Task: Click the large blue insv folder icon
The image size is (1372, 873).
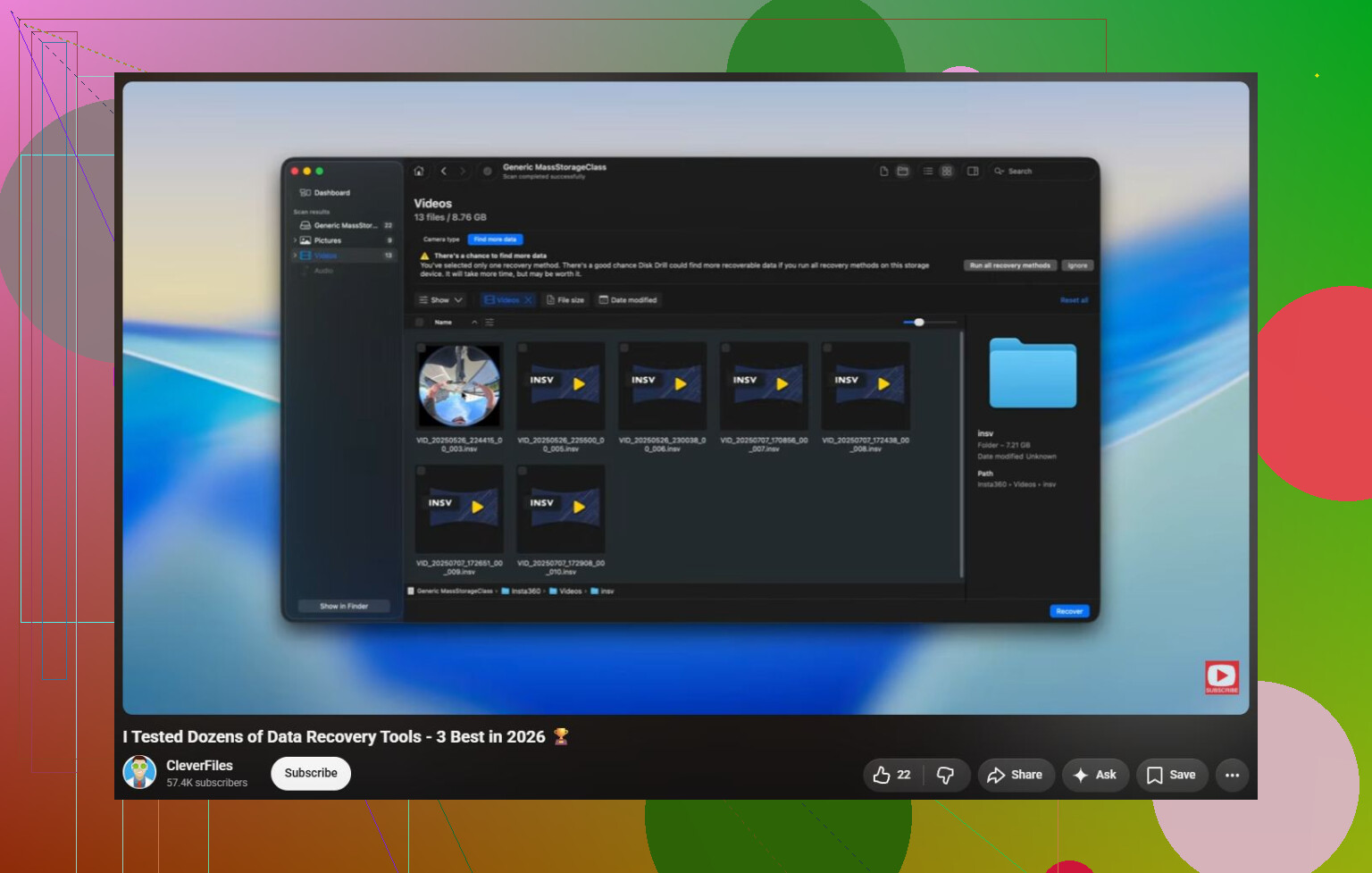Action: (1033, 373)
